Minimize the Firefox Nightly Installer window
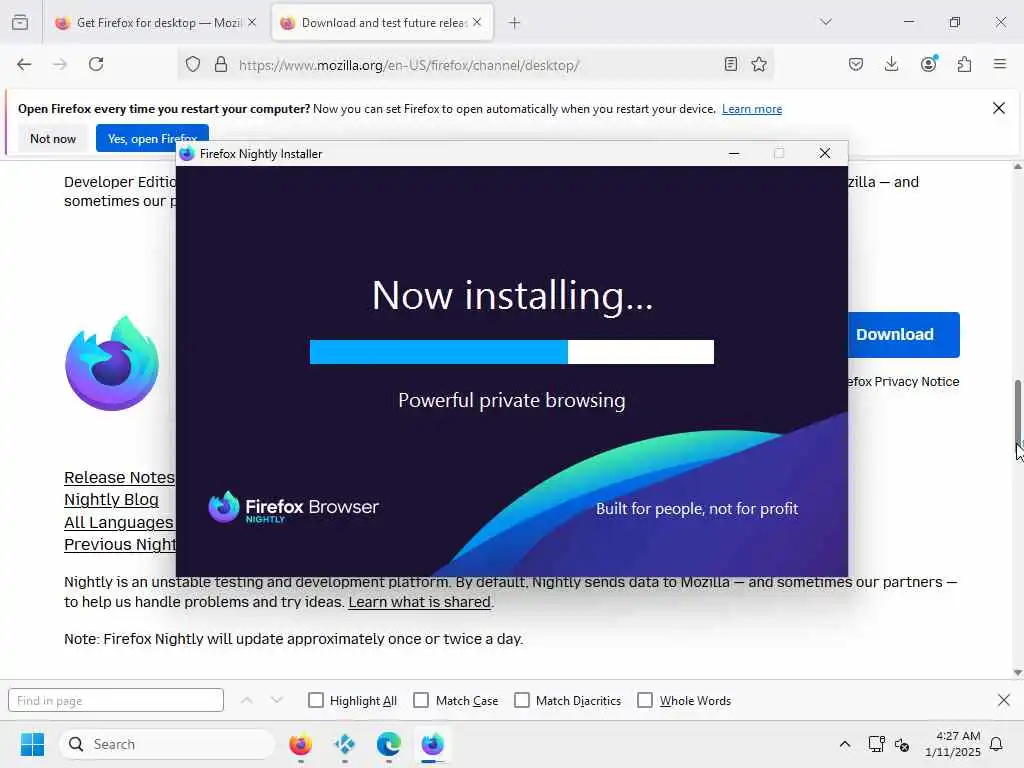This screenshot has height=768, width=1024. pyautogui.click(x=734, y=153)
